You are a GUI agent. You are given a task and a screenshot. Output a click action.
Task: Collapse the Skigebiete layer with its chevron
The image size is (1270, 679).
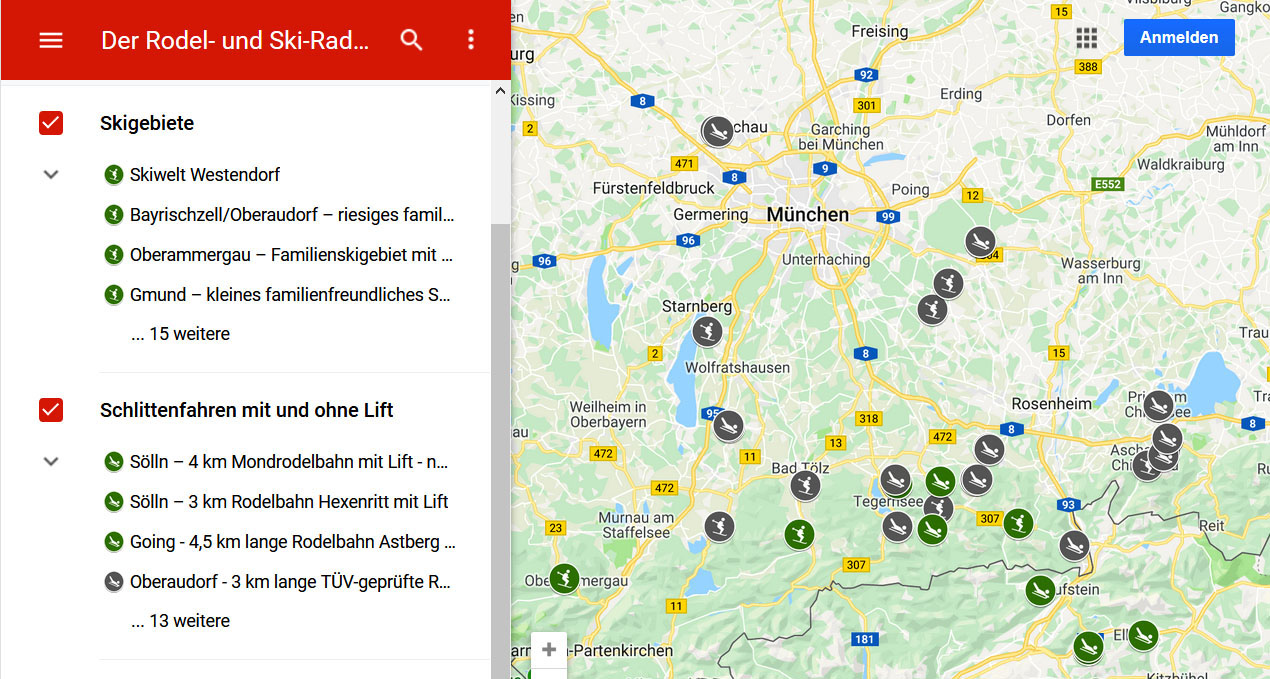pyautogui.click(x=51, y=174)
